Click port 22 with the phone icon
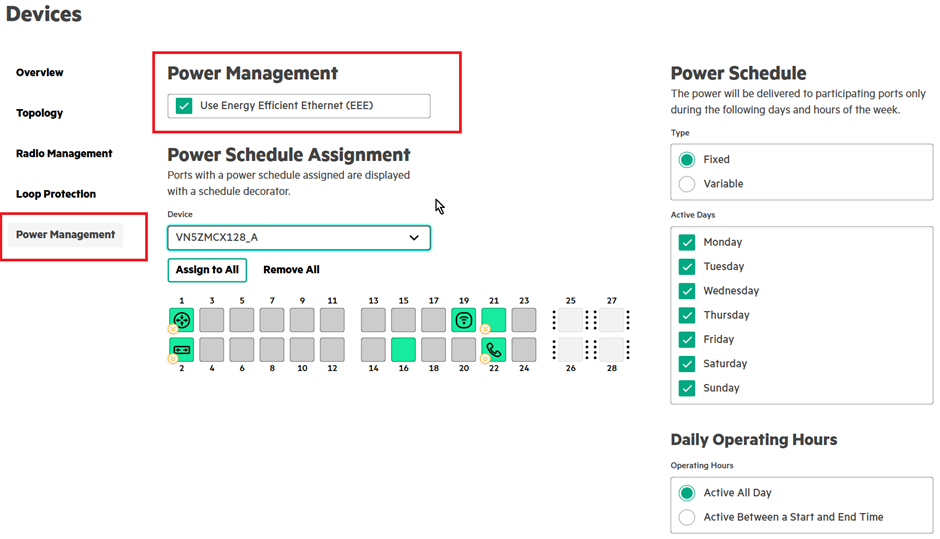Screen dimensions: 940x539 [494, 349]
